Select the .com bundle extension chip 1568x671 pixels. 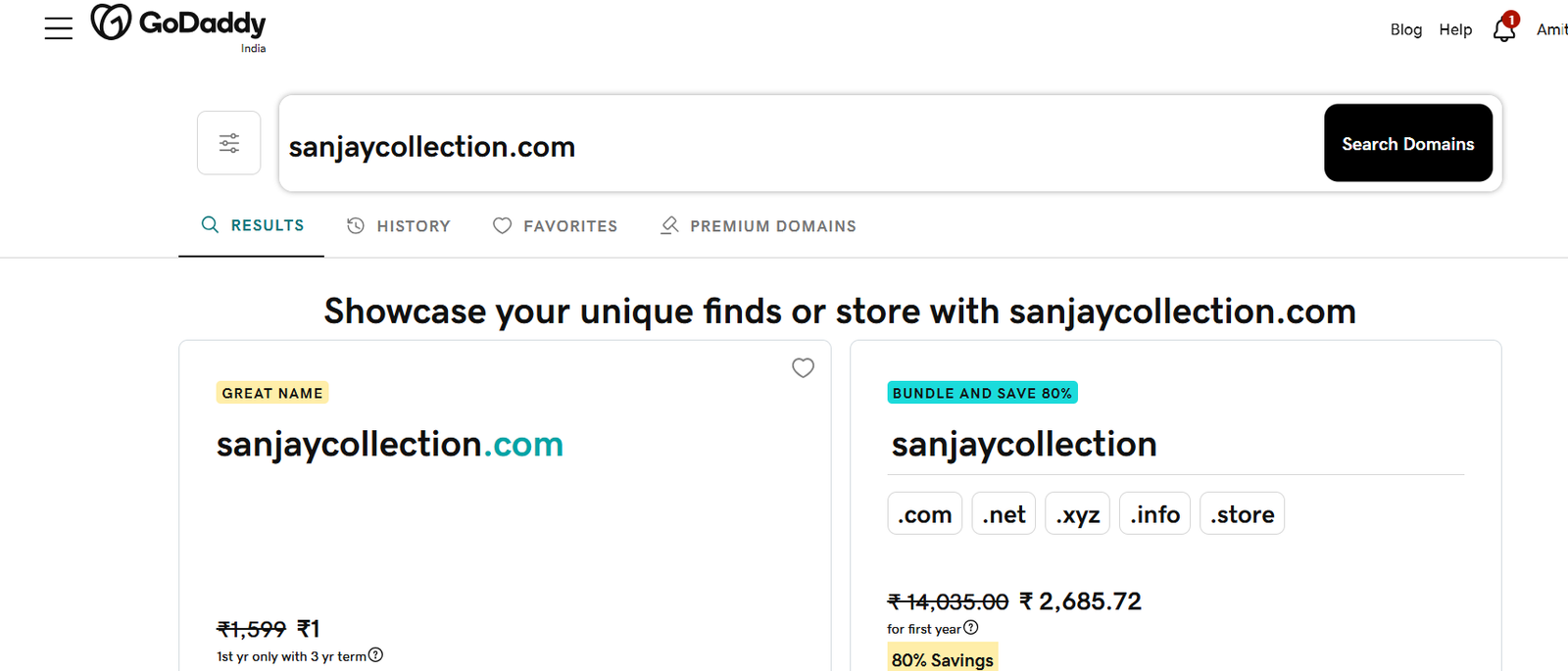(x=925, y=513)
